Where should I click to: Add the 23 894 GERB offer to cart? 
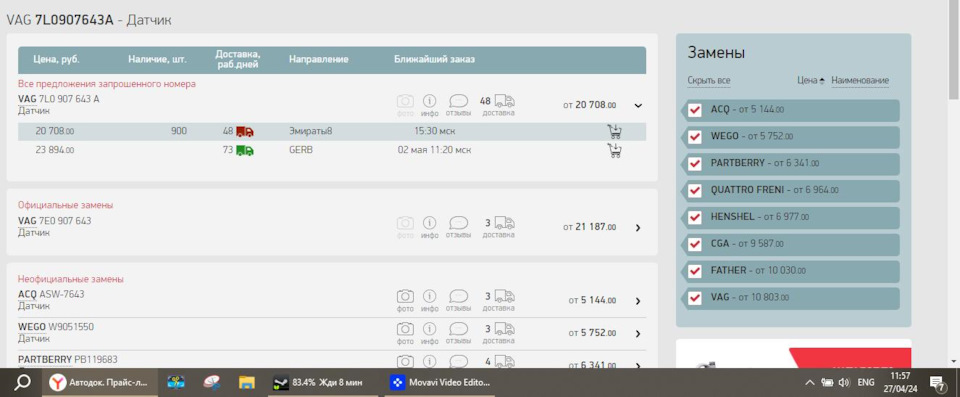pos(614,150)
